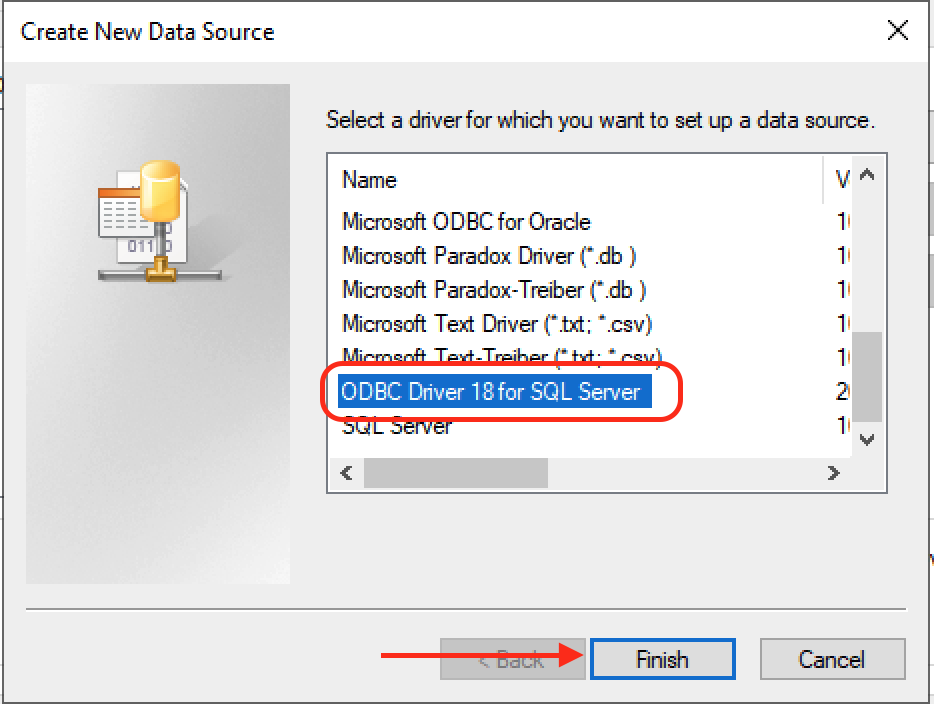Viewport: 934px width, 704px height.
Task: Click the Finish button
Action: pos(662,659)
